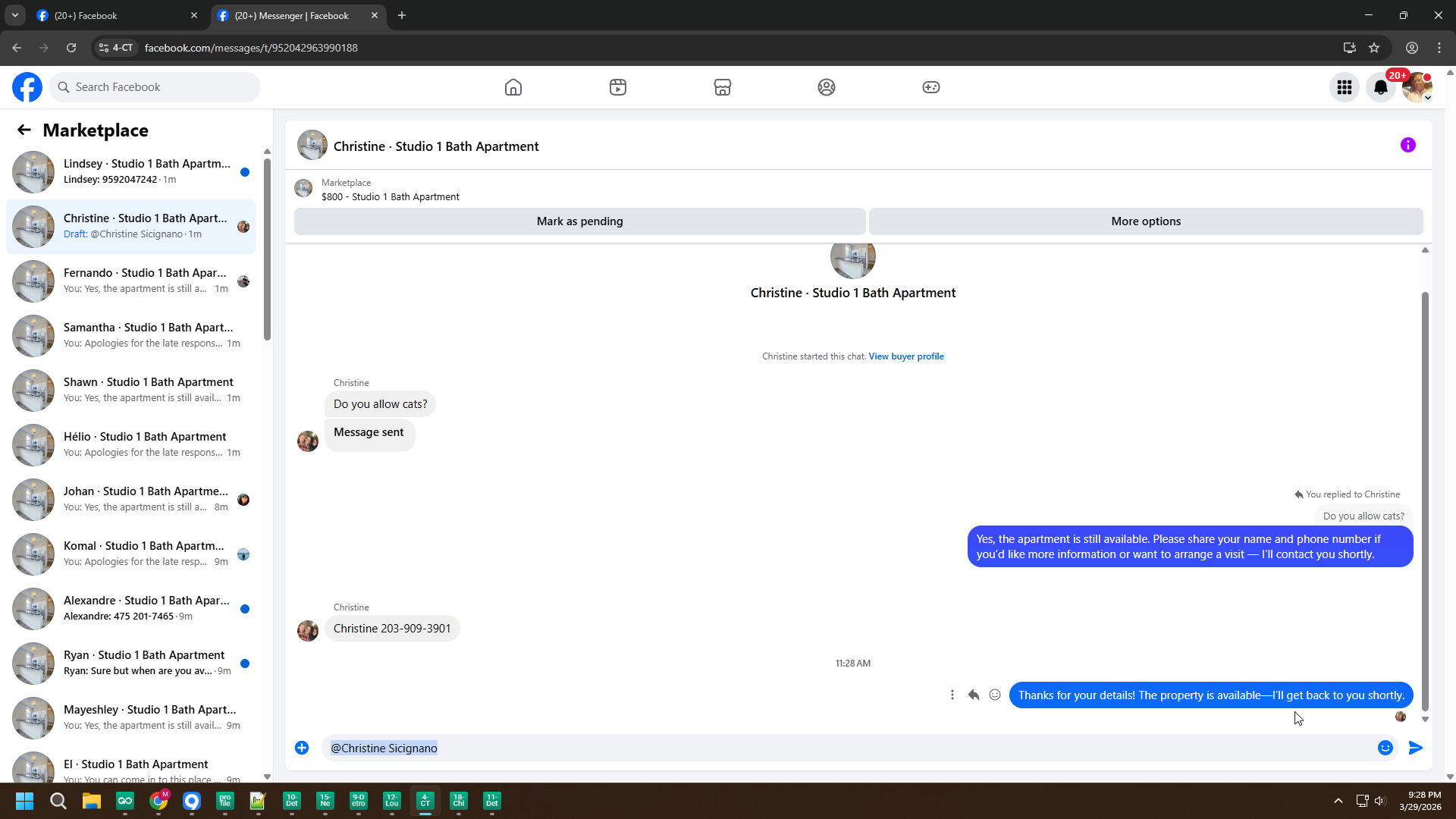This screenshot has height=819, width=1456.
Task: Open the Reels video icon
Action: tap(618, 87)
